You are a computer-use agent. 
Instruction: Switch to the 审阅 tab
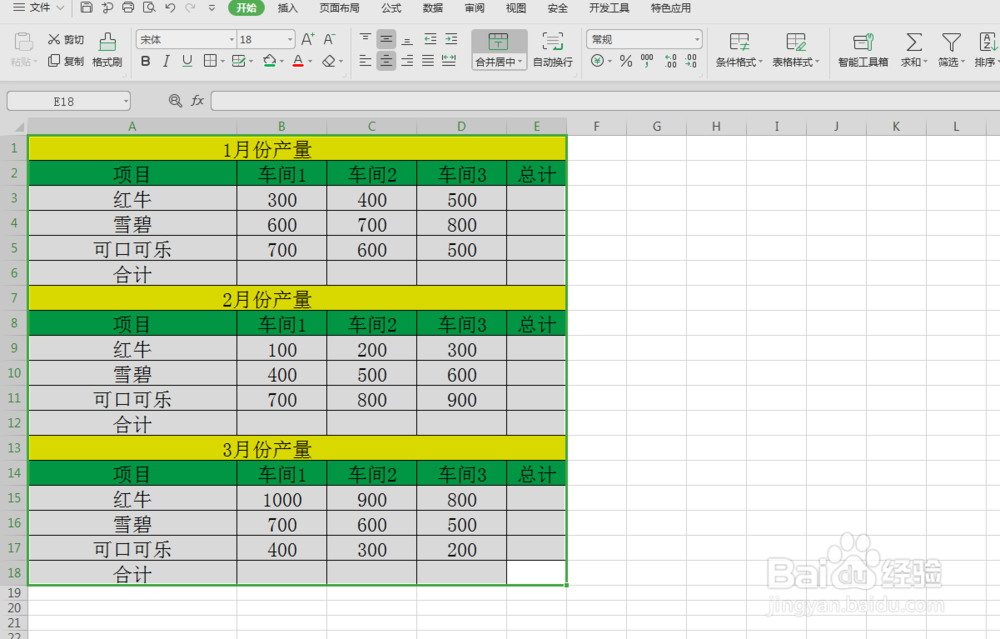(474, 8)
